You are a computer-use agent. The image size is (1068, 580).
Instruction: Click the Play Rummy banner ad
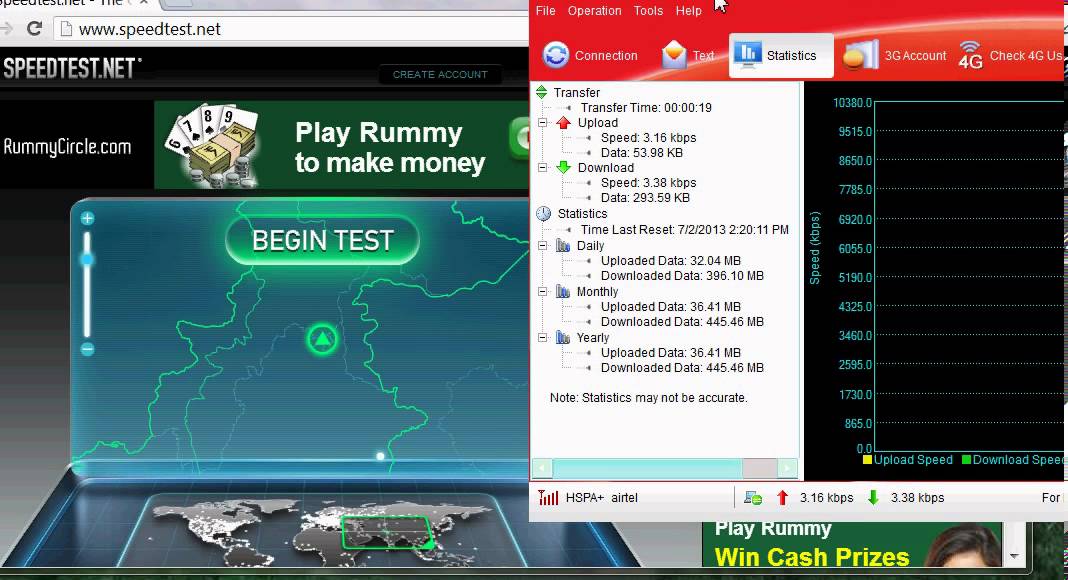(x=342, y=145)
